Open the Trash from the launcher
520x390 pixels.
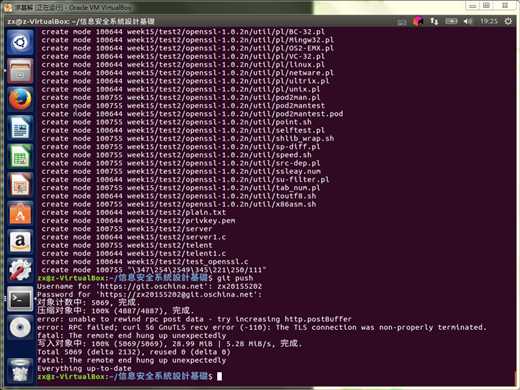(x=20, y=371)
